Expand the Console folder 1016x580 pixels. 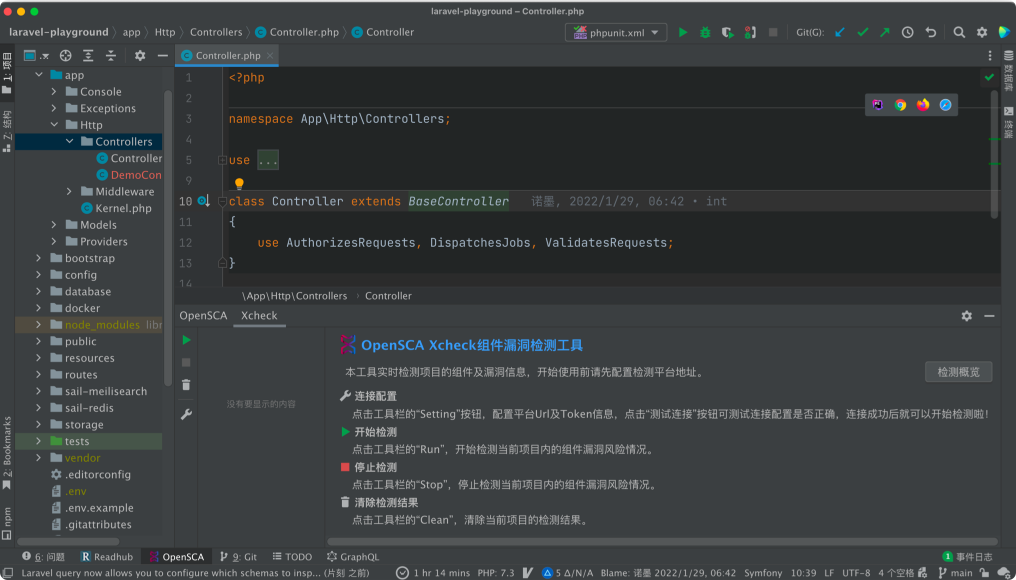(x=54, y=92)
